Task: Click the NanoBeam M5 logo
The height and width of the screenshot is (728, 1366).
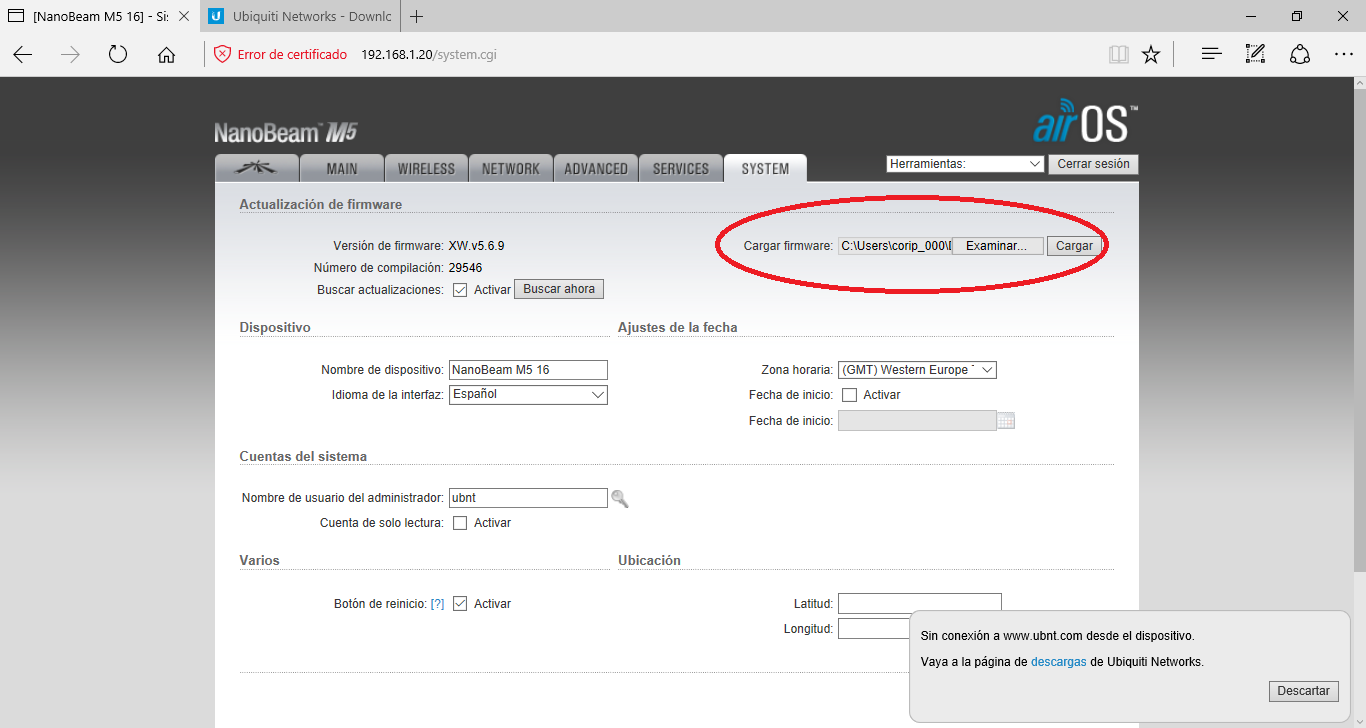Action: pos(286,133)
